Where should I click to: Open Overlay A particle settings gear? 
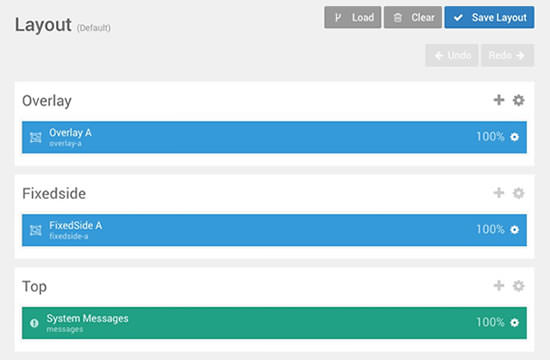(514, 137)
